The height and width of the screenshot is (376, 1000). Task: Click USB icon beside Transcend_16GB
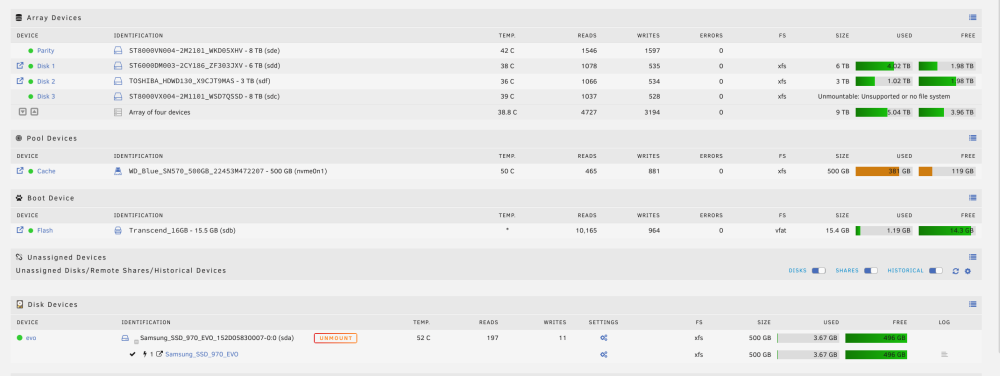117,230
